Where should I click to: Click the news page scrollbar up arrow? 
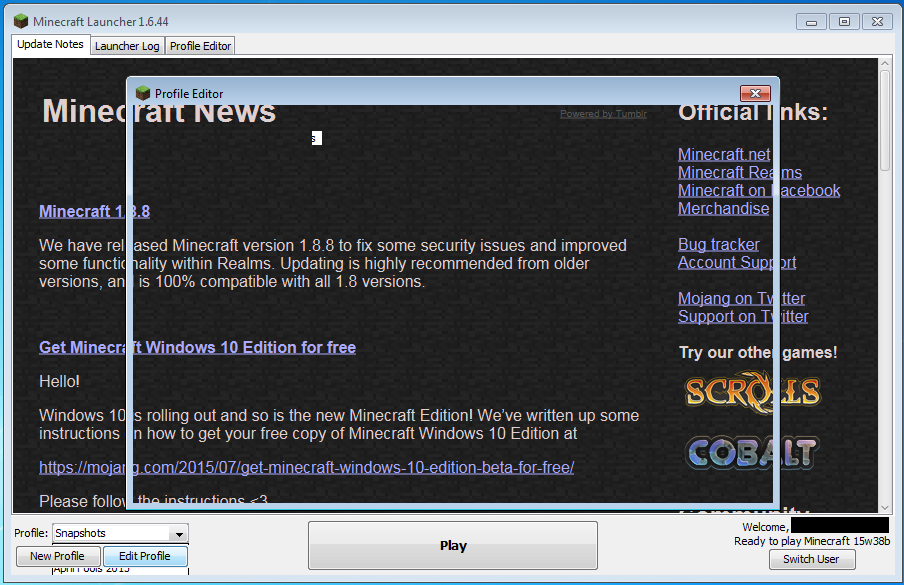tap(885, 64)
